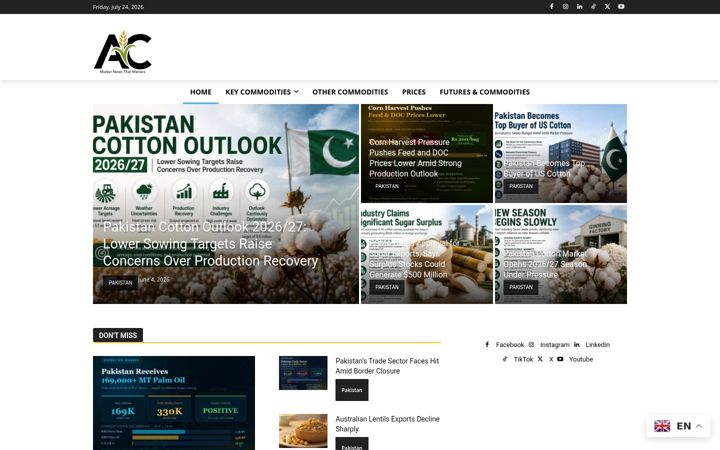
Task: Click Pakistan tag on US cotton card
Action: click(521, 186)
